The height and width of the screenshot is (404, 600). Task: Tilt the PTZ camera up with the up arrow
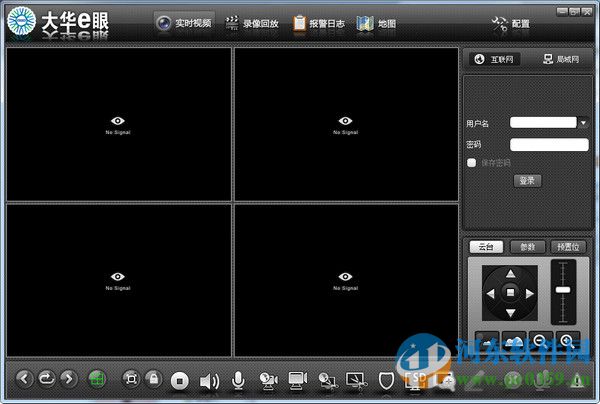[x=510, y=274]
